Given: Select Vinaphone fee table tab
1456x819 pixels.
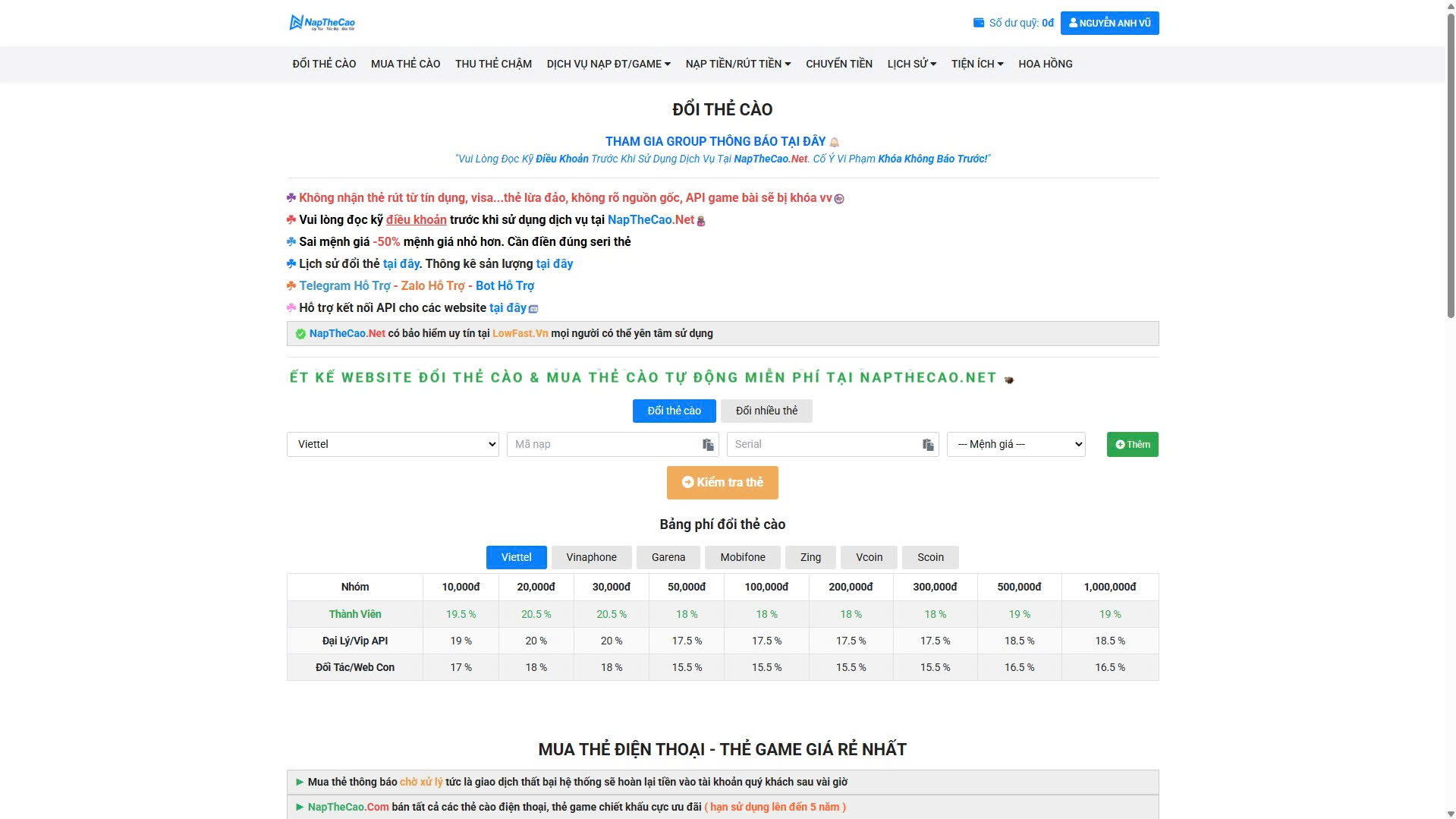Looking at the screenshot, I should pyautogui.click(x=591, y=557).
